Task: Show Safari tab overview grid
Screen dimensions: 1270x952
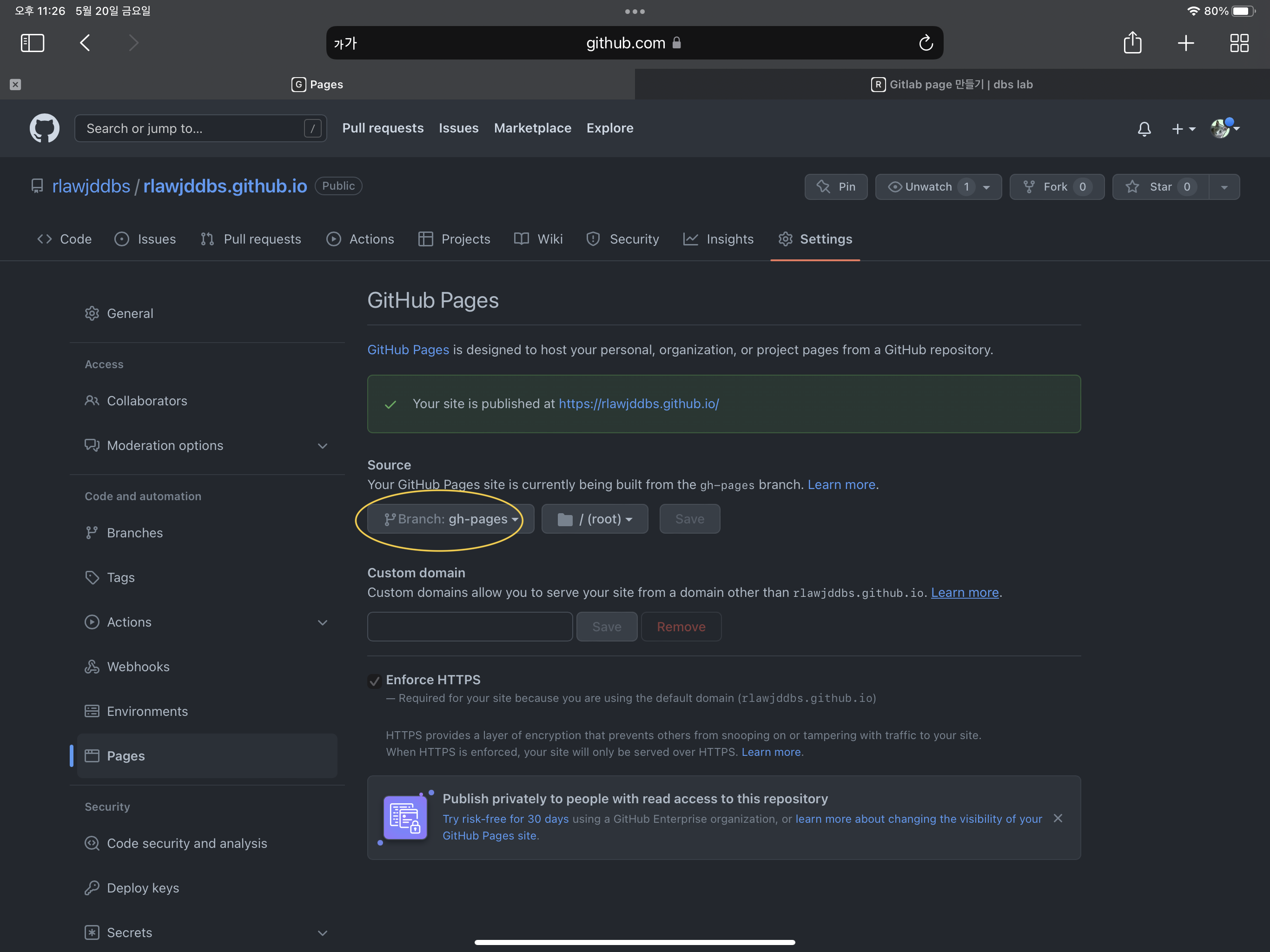Action: pyautogui.click(x=1239, y=43)
